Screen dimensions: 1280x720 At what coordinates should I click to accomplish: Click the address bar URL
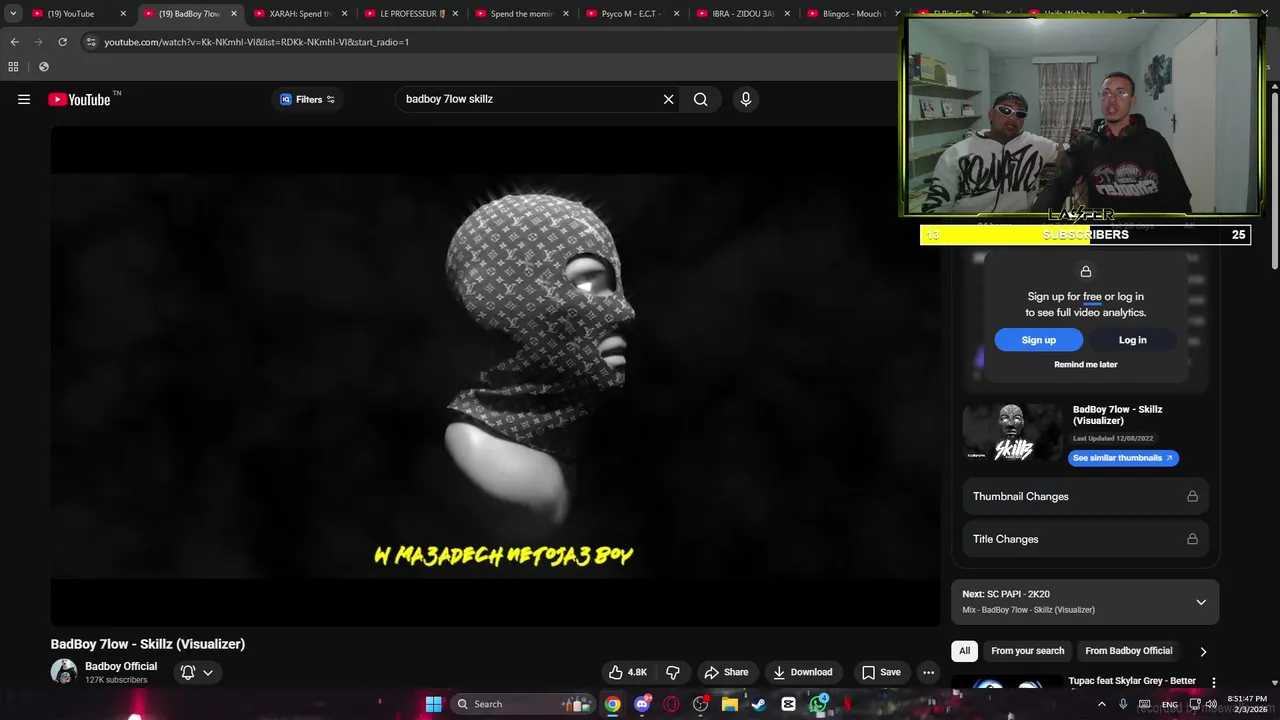pyautogui.click(x=256, y=42)
